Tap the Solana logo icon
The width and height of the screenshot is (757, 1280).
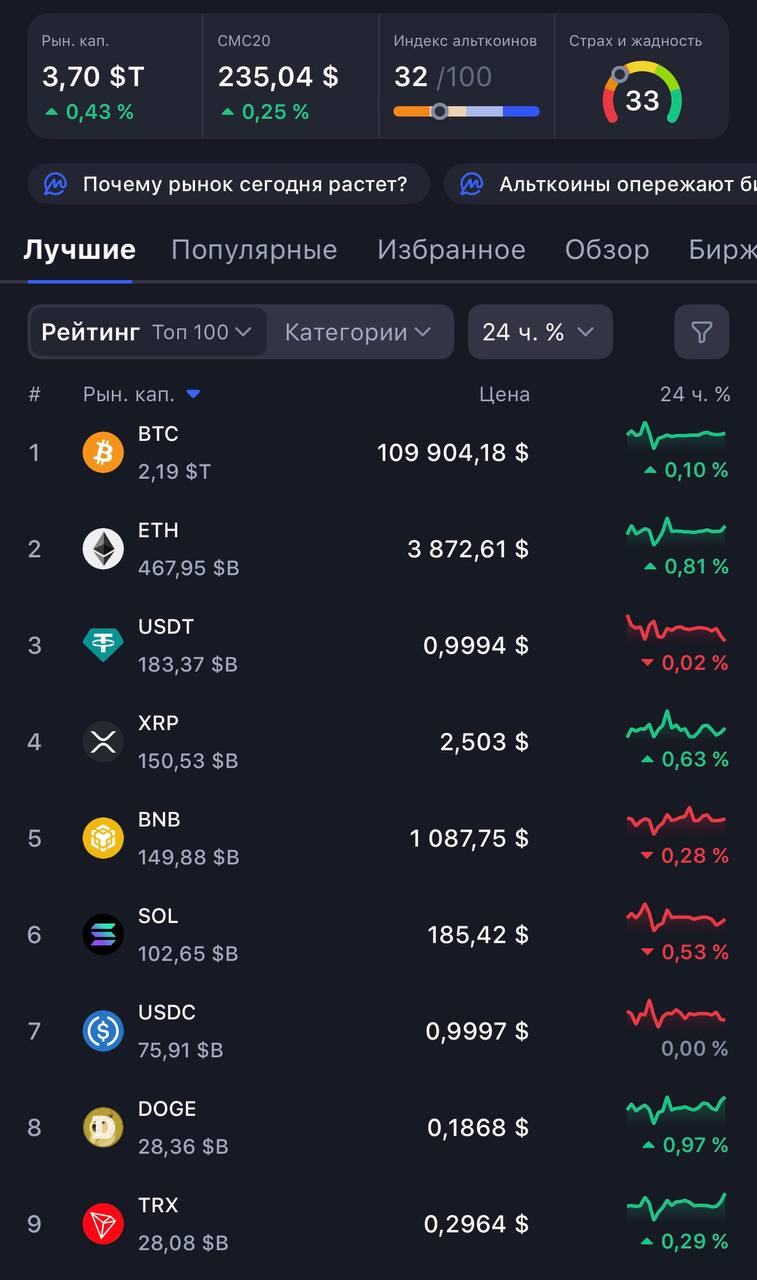point(103,934)
